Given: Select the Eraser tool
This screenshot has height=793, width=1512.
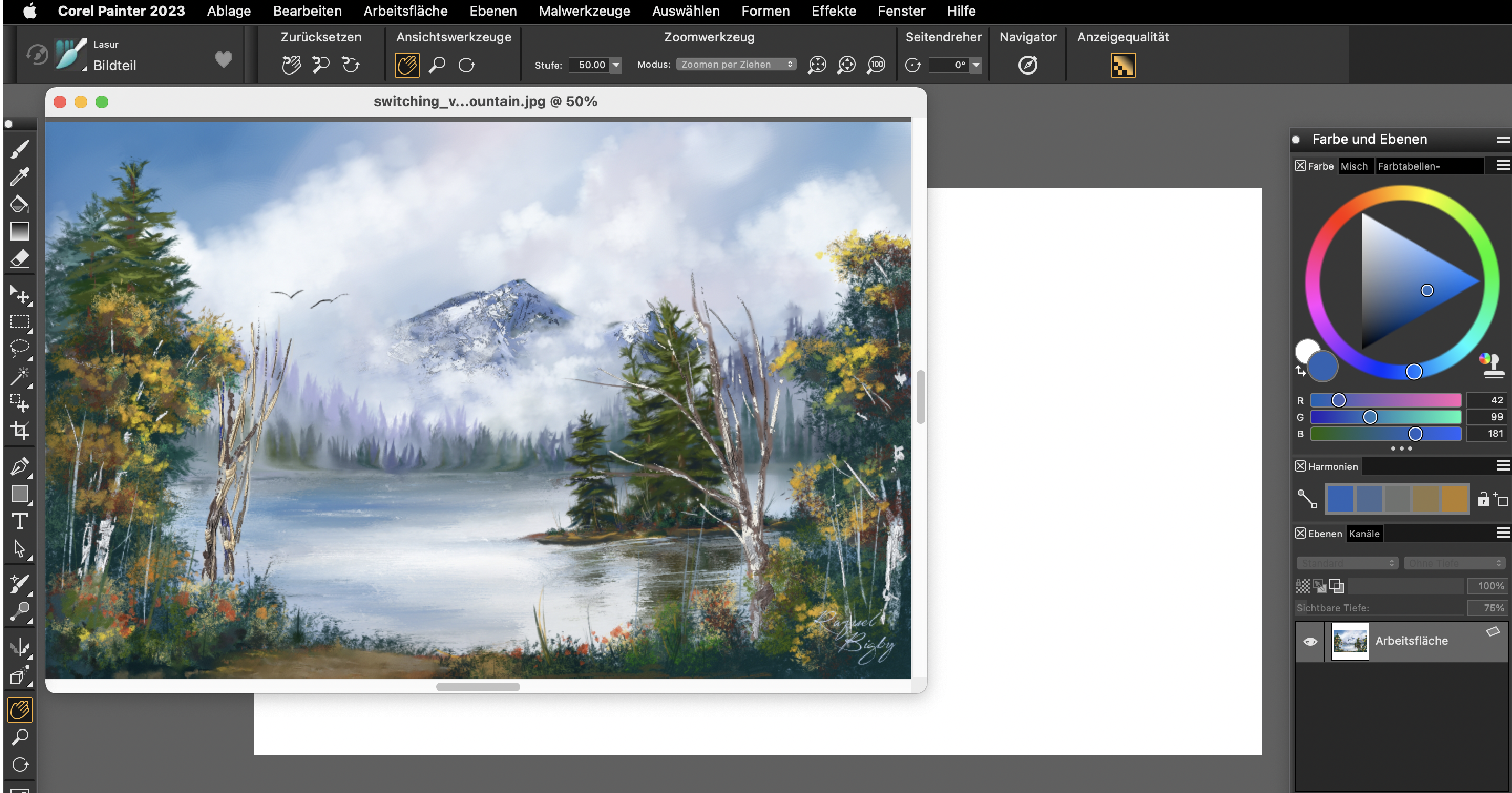Looking at the screenshot, I should [19, 258].
